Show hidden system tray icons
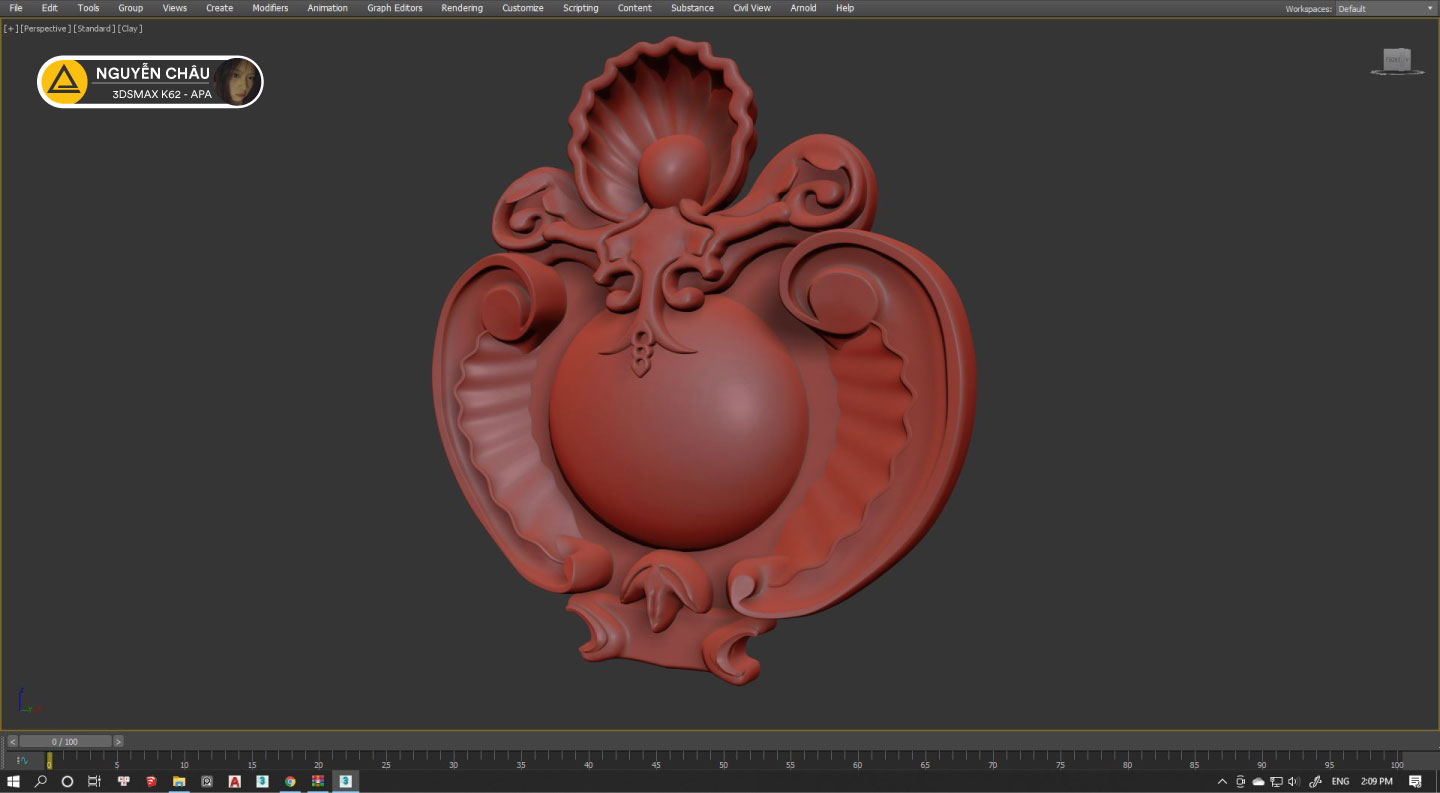This screenshot has width=1440, height=793. [x=1222, y=781]
